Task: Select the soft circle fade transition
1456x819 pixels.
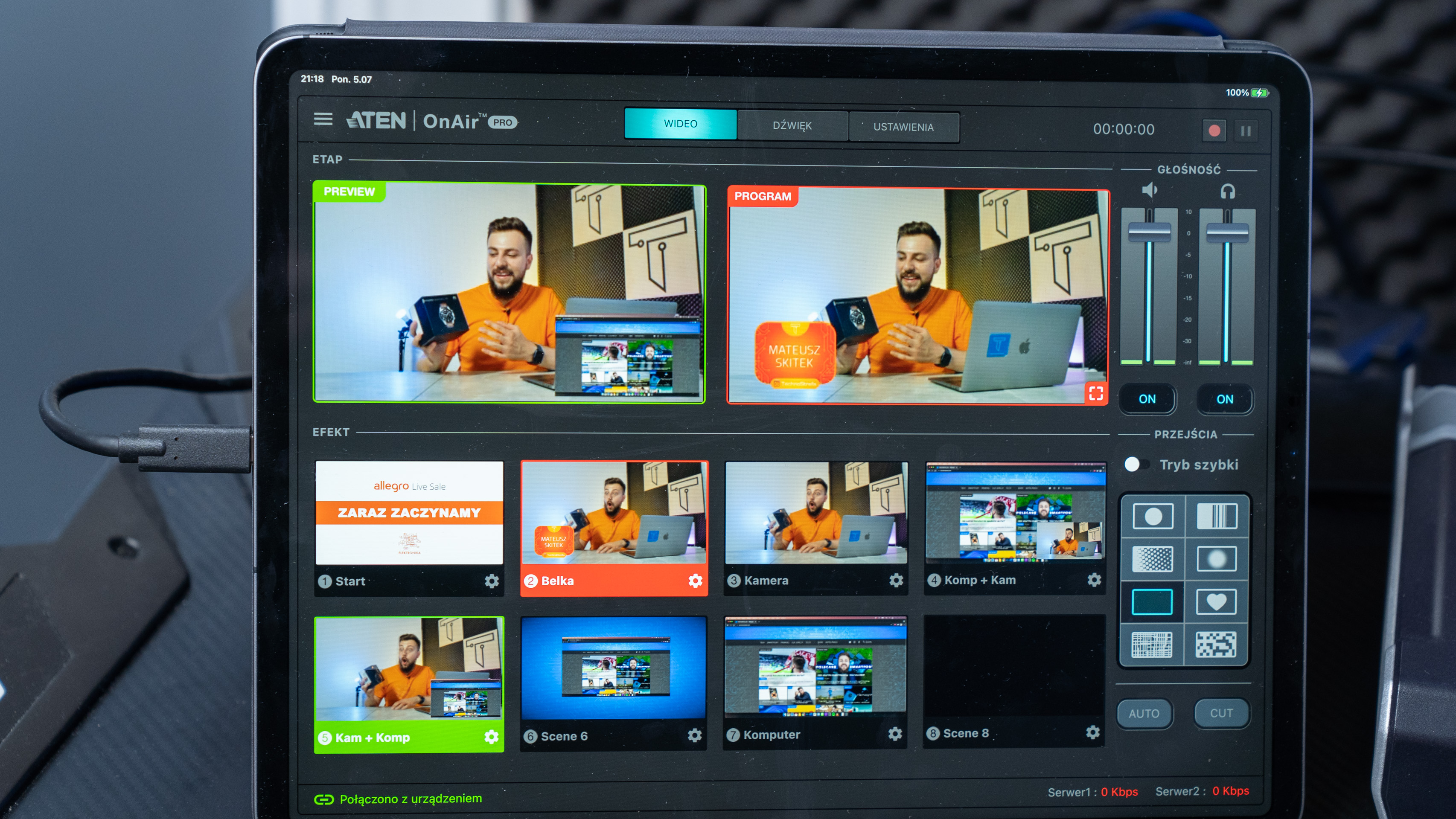Action: tap(1216, 559)
